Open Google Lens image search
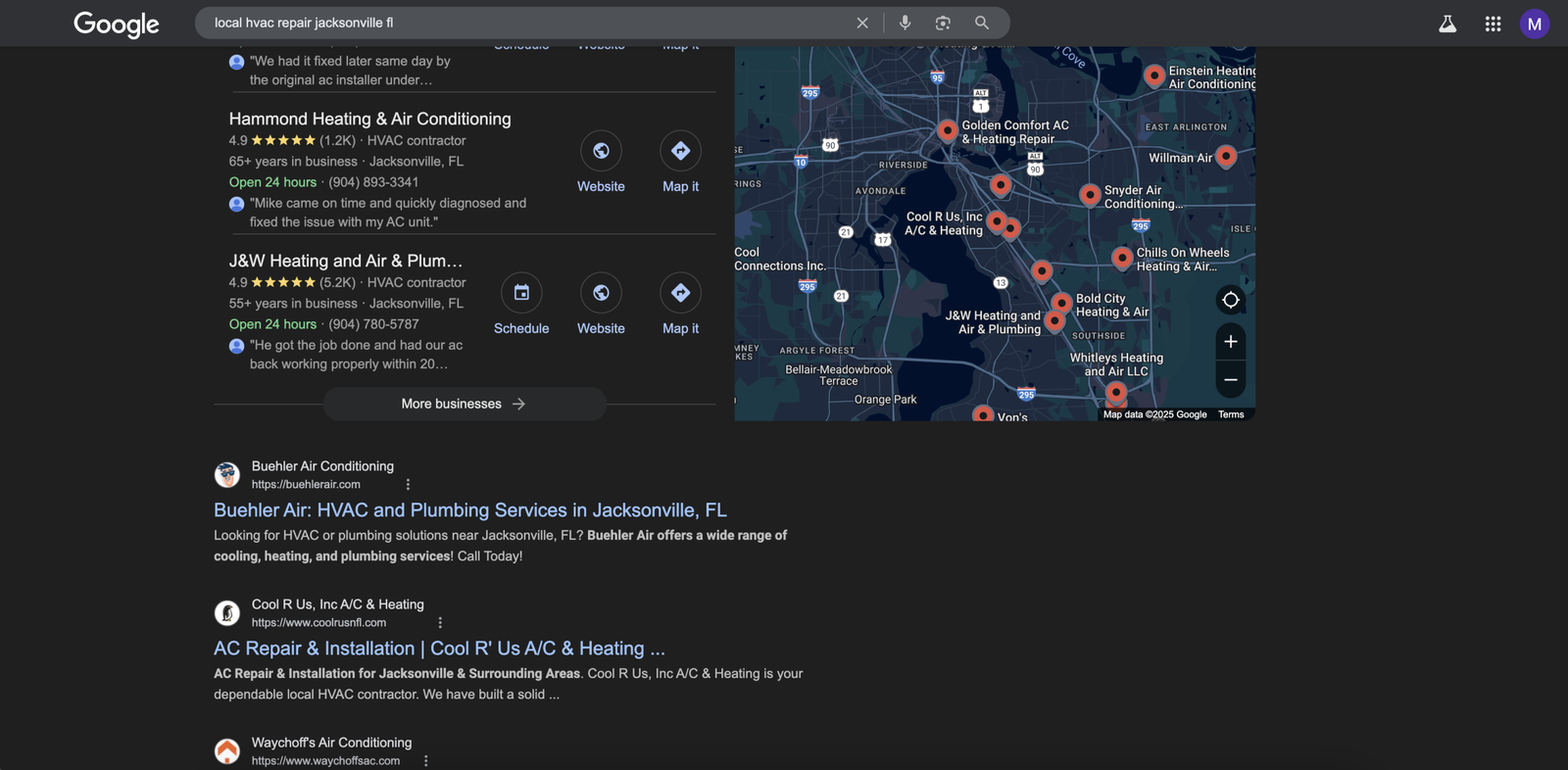The width and height of the screenshot is (1568, 770). point(943,23)
